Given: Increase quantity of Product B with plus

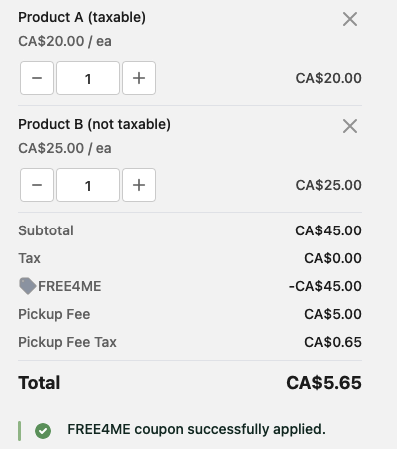Looking at the screenshot, I should point(139,185).
